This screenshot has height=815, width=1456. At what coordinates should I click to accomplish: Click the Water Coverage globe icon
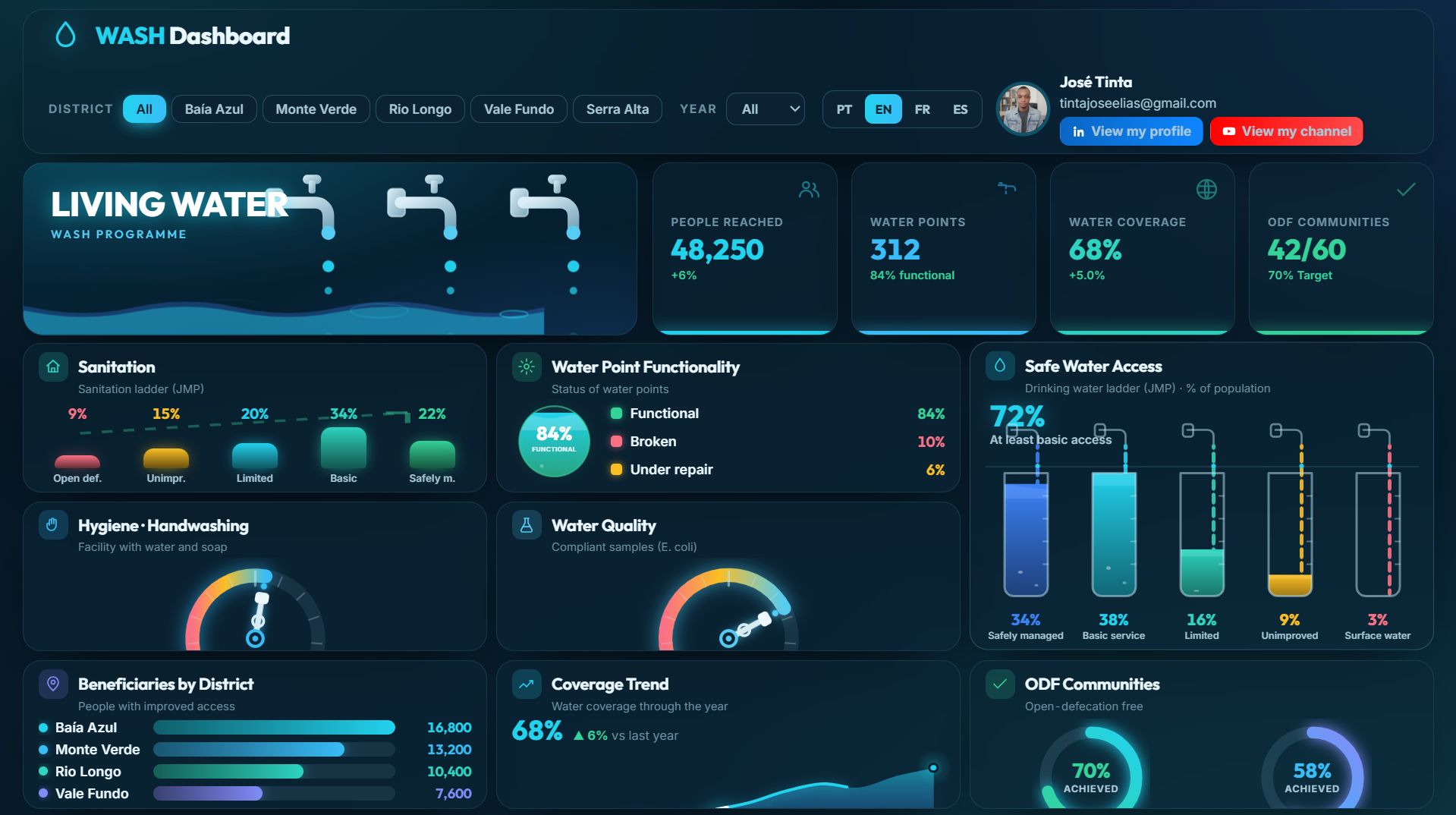click(x=1206, y=190)
